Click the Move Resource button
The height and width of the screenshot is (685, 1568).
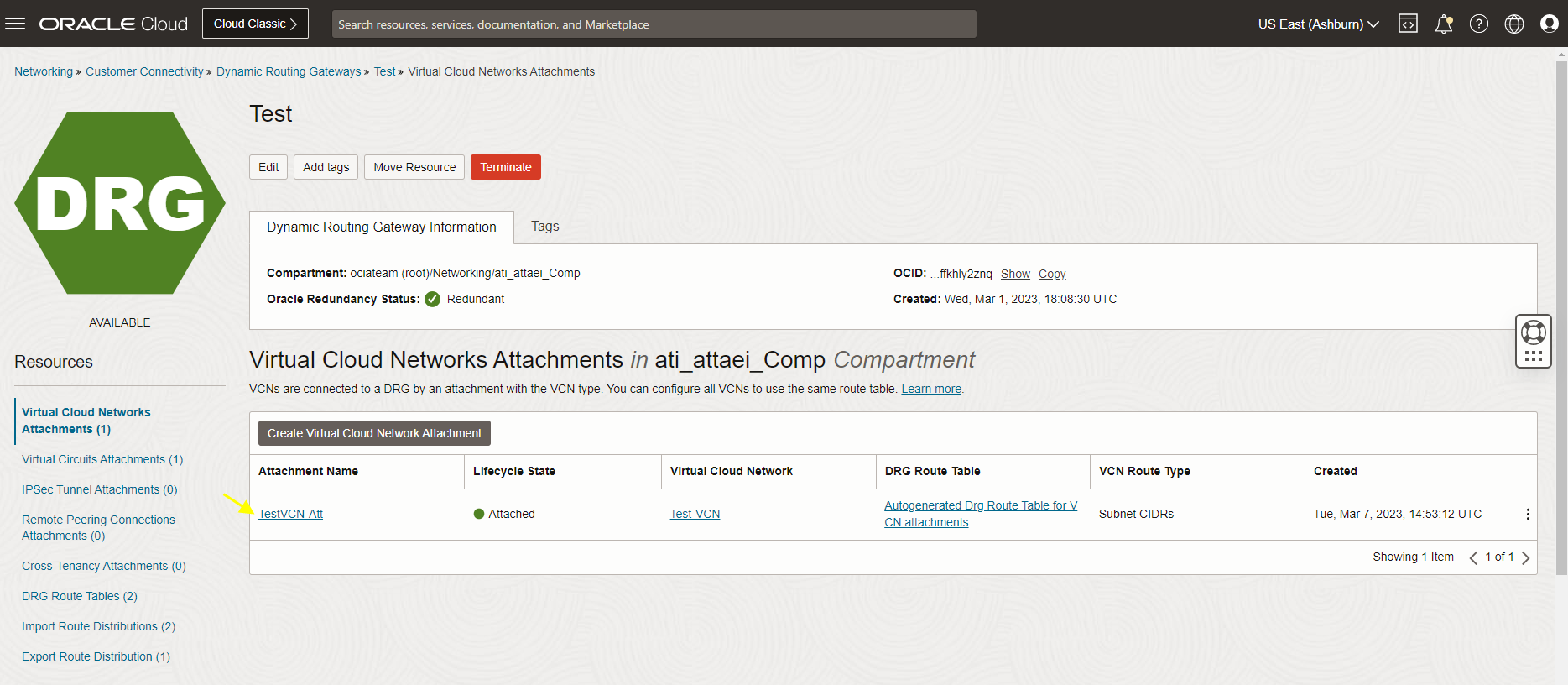414,167
